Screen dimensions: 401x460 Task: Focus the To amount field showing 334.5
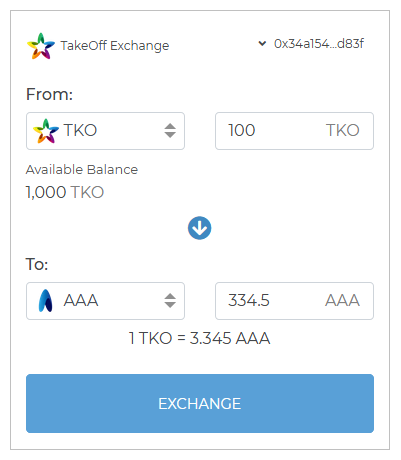pos(294,301)
